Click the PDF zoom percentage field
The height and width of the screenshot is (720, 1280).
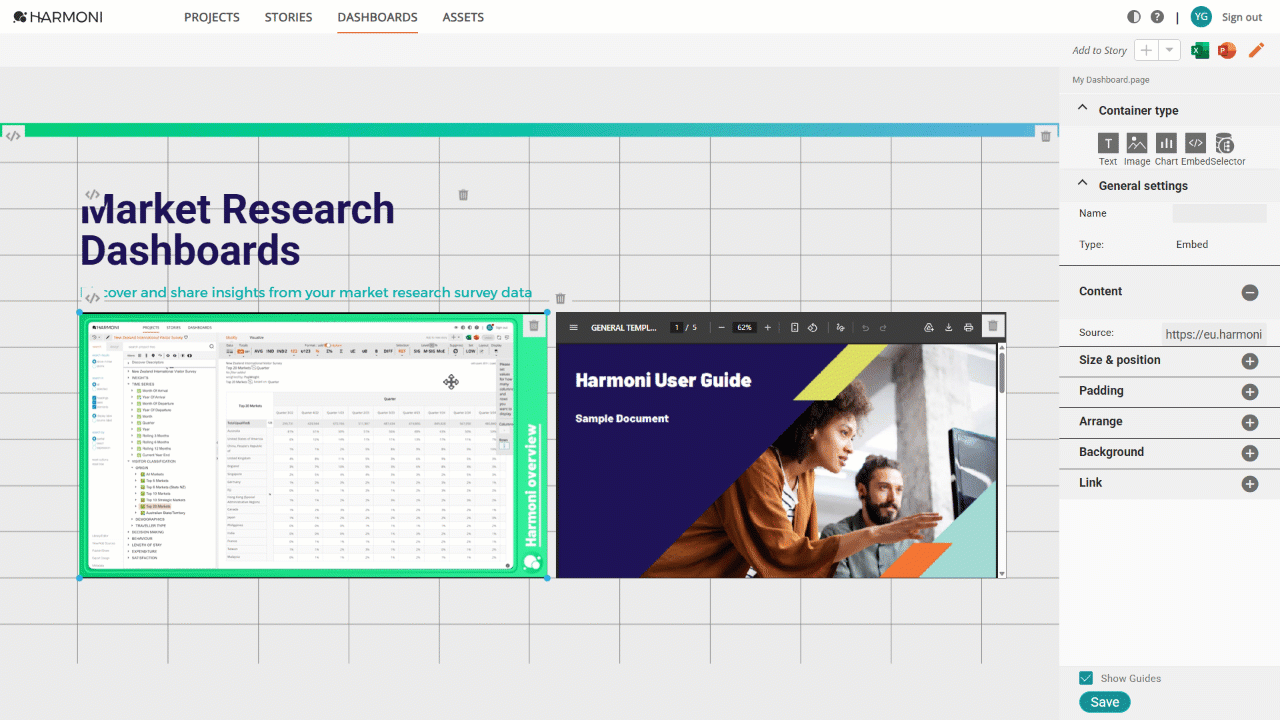[x=744, y=327]
